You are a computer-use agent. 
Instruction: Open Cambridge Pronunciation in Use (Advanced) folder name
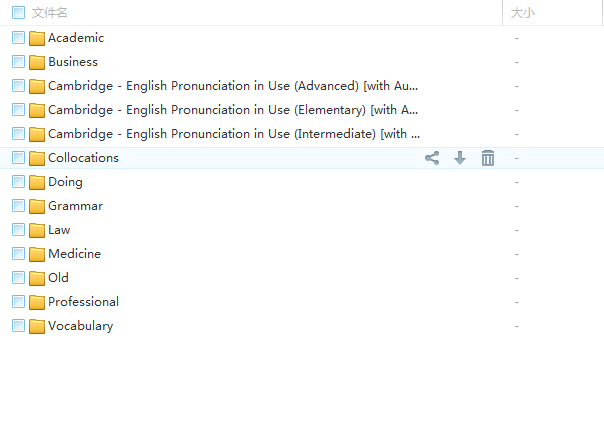(233, 86)
